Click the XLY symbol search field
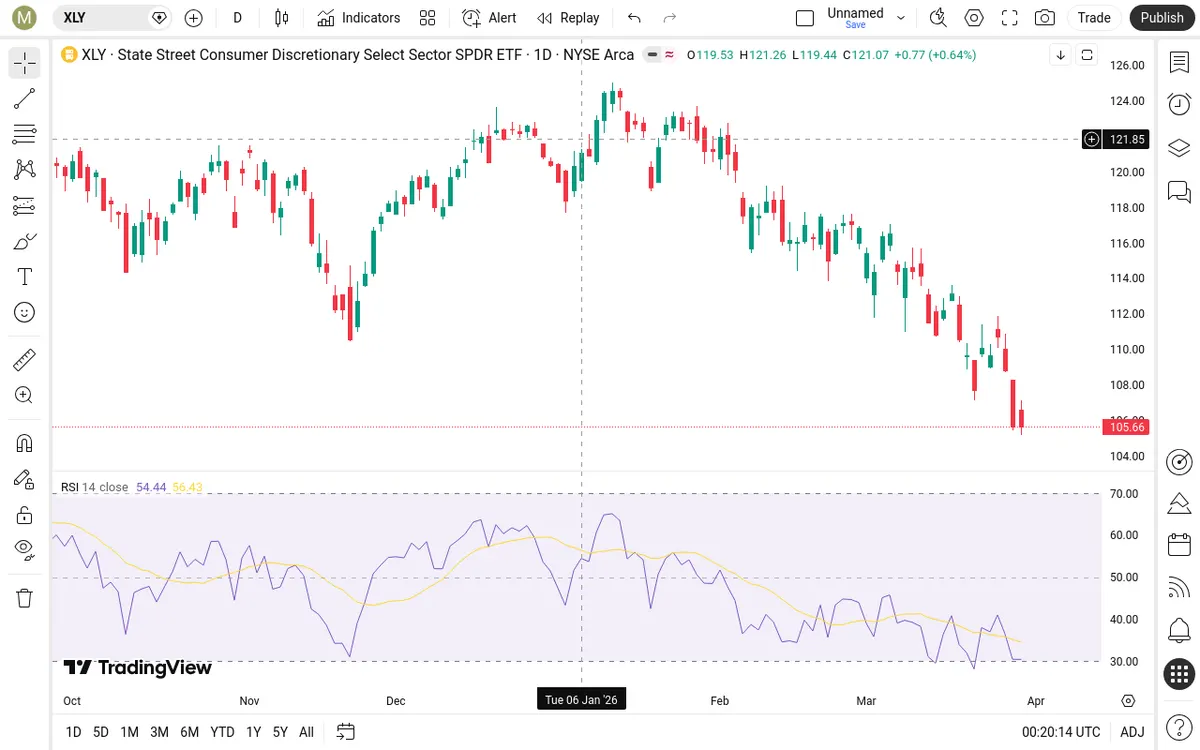Screen dimensions: 1200x750 [x=112, y=18]
